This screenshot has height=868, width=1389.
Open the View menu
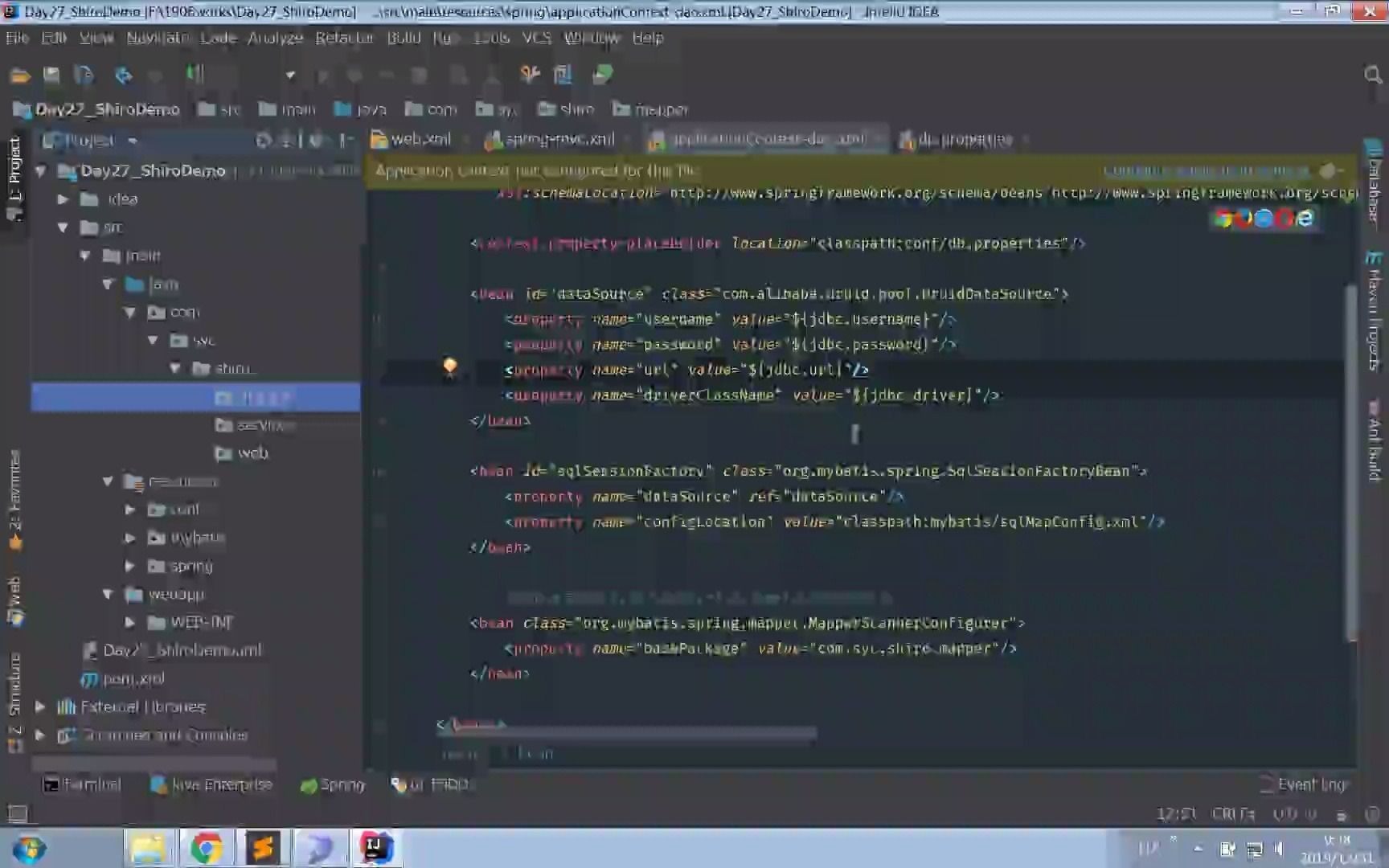click(x=96, y=38)
